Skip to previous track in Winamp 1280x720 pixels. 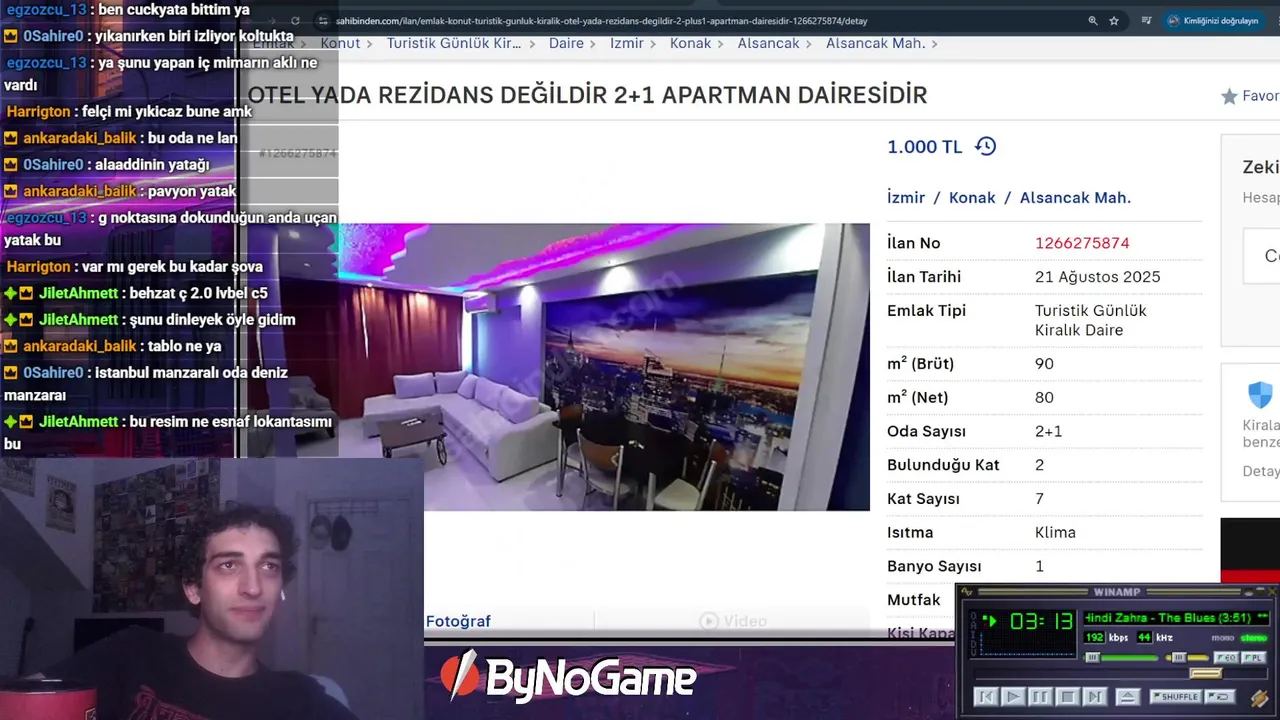pyautogui.click(x=986, y=697)
